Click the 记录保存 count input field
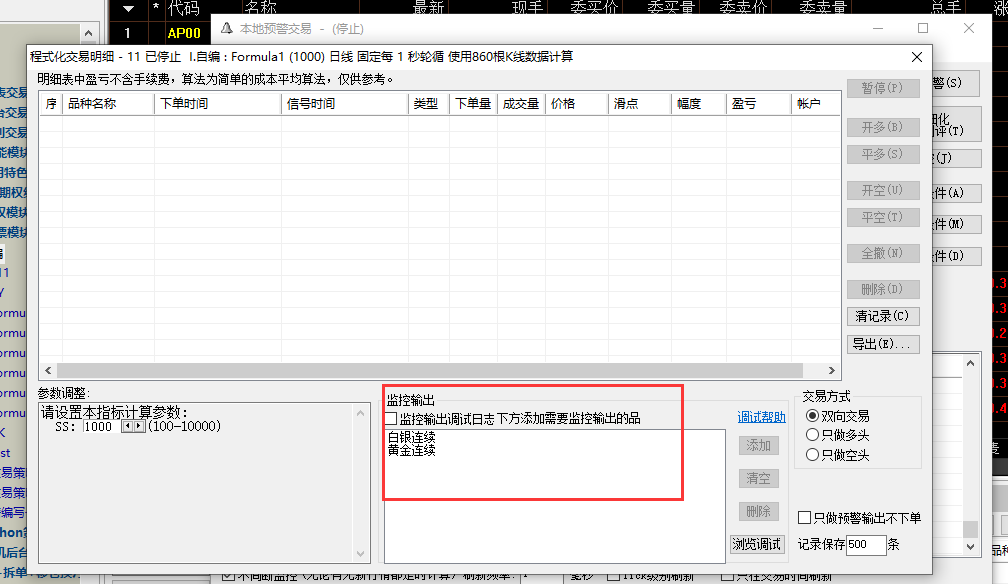The image size is (1008, 584). coord(866,545)
